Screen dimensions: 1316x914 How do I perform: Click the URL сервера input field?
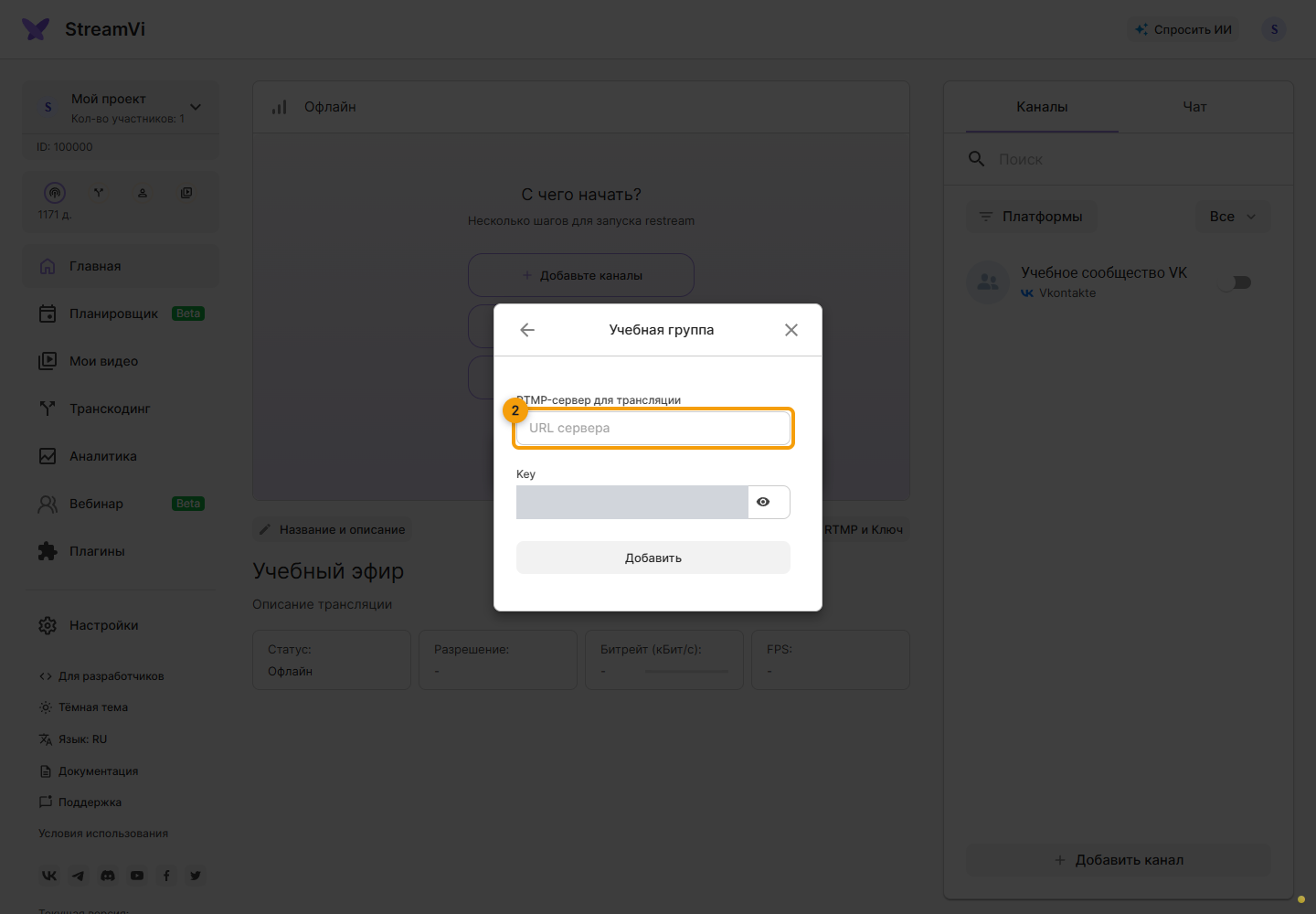coord(653,428)
